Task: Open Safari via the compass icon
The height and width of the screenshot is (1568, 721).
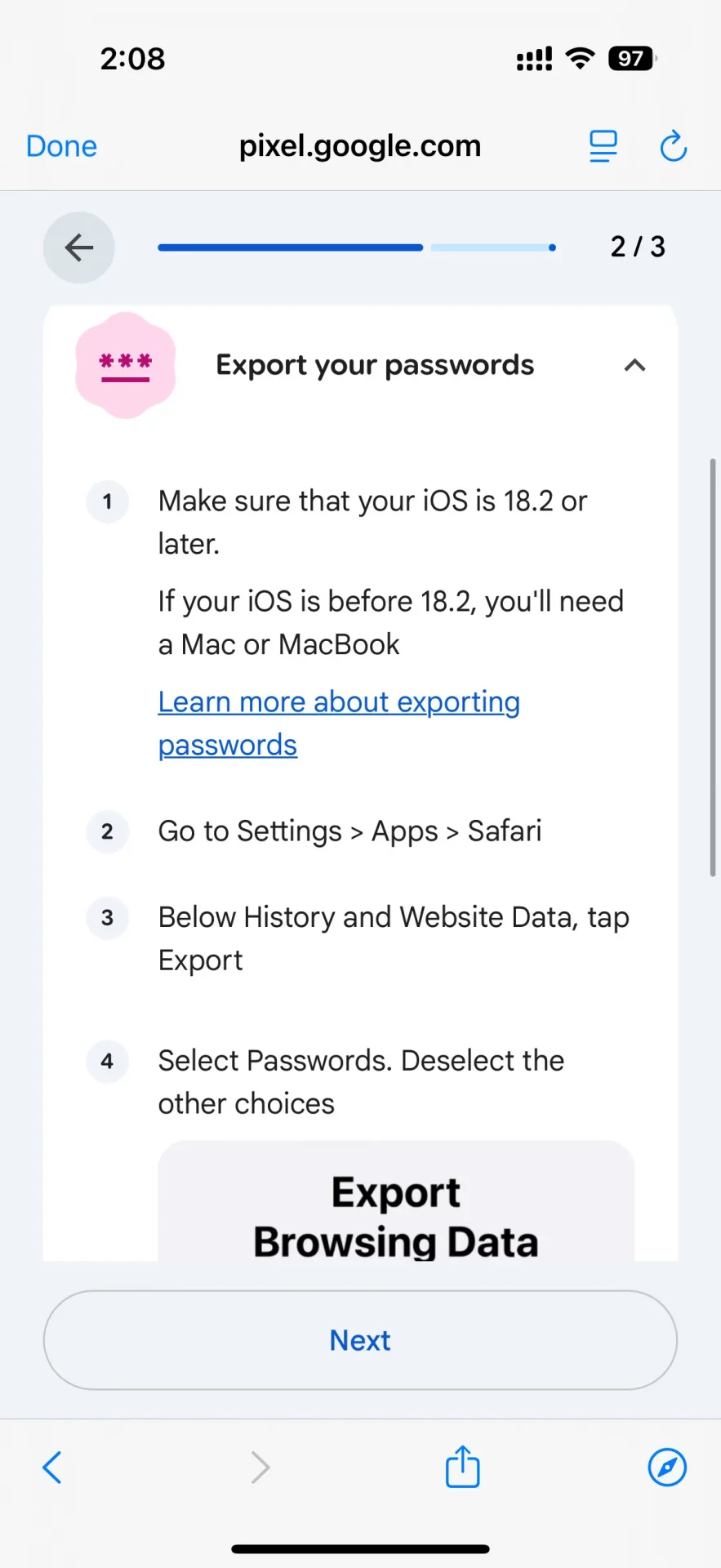Action: (x=667, y=1467)
